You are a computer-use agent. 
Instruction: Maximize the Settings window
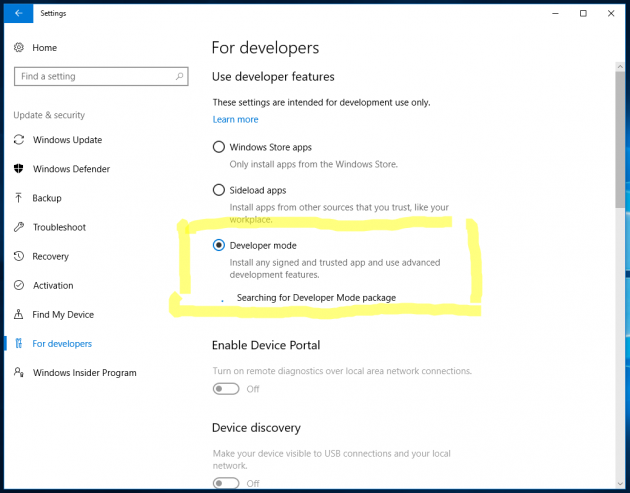583,13
